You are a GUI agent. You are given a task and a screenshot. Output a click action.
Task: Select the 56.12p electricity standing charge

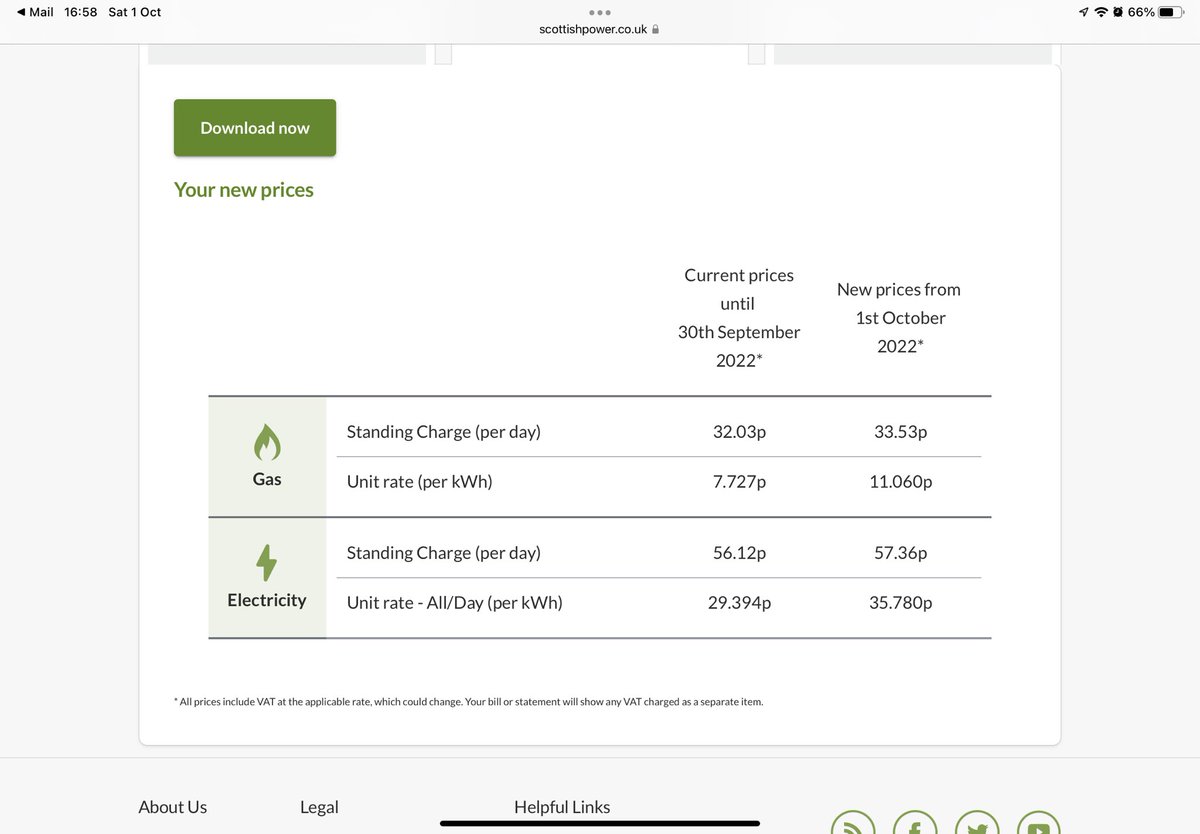coord(739,553)
